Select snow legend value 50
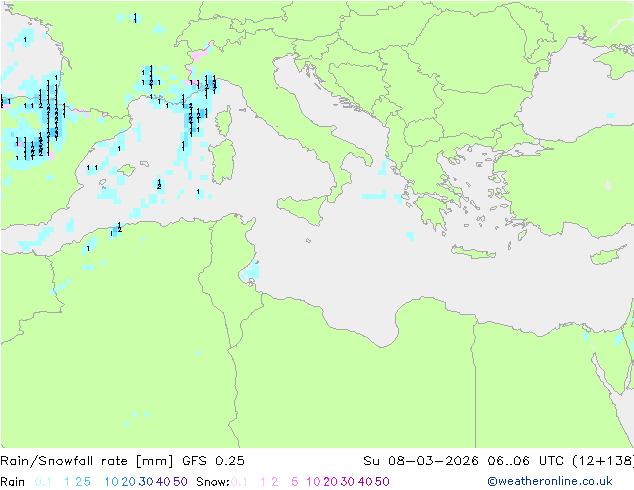This screenshot has height=490, width=634. [383, 482]
